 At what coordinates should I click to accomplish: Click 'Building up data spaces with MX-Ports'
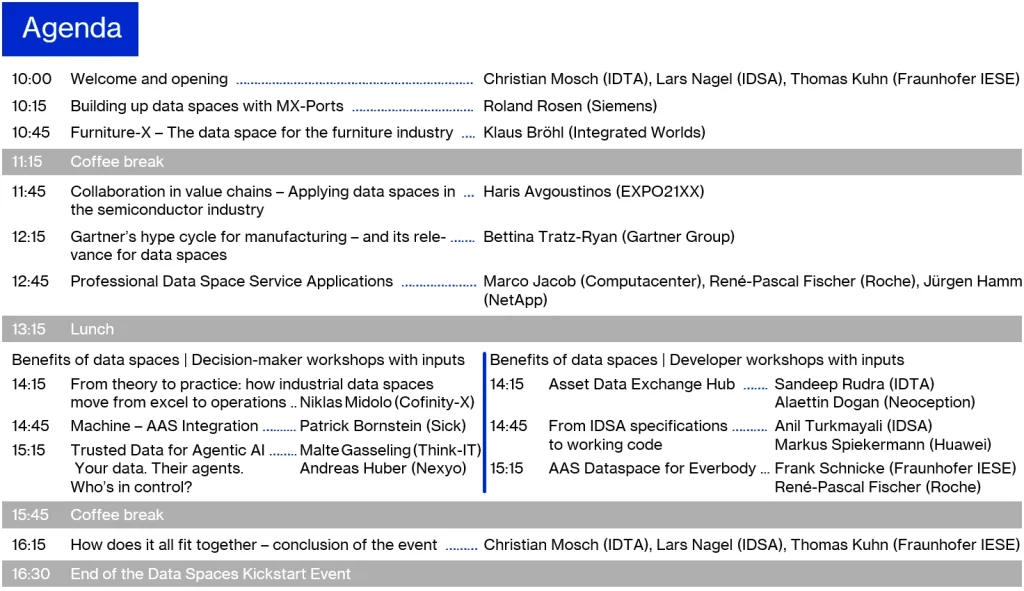point(206,106)
